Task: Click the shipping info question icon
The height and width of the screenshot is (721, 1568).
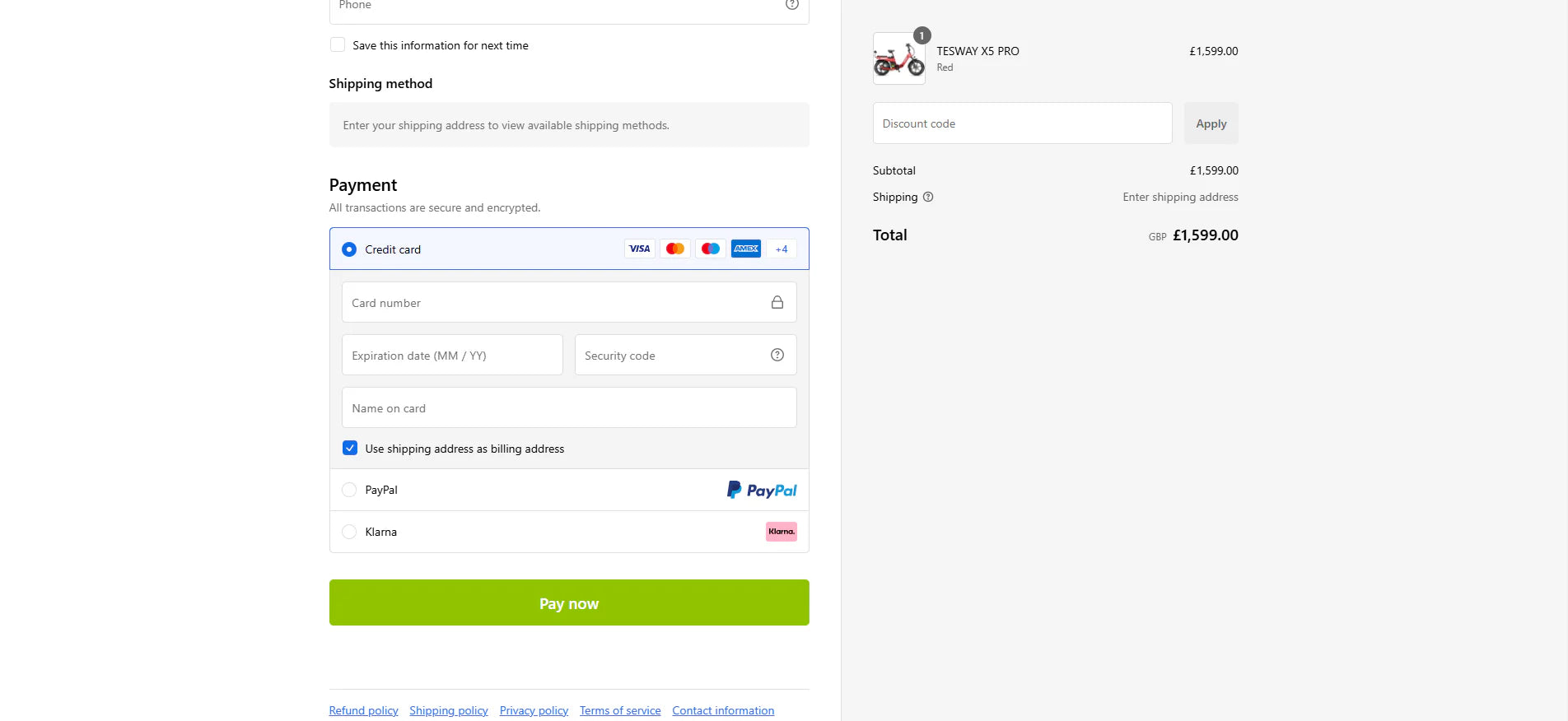Action: (x=928, y=197)
